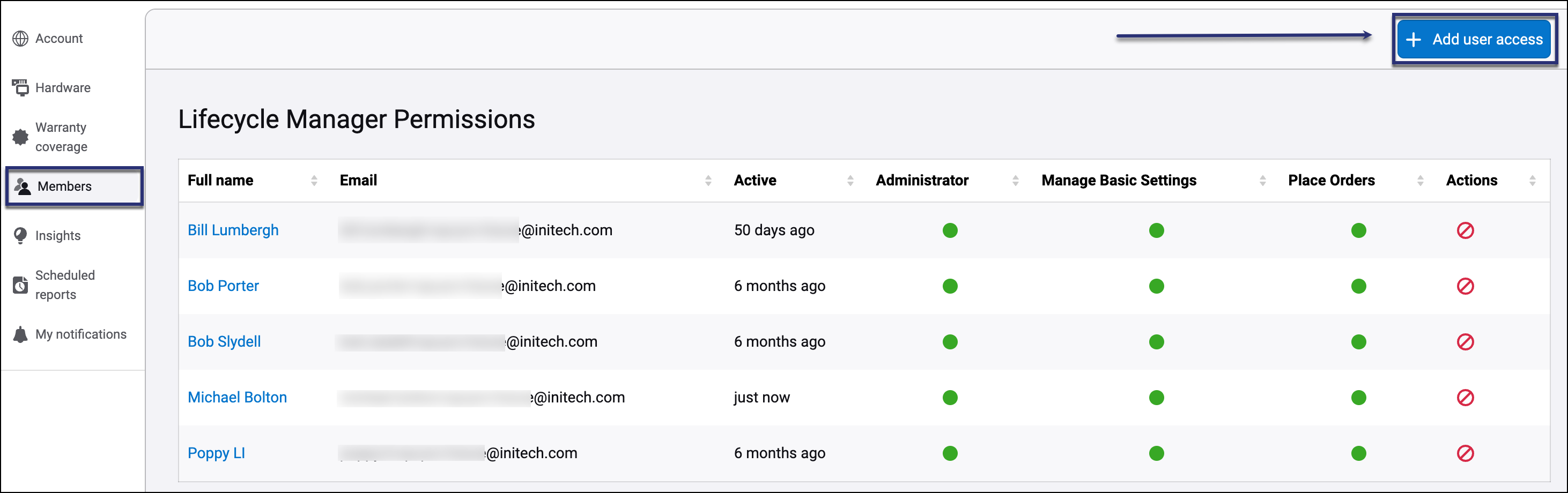Click the Insights lightbulb icon
Screen dimensions: 1568x493
click(x=20, y=236)
